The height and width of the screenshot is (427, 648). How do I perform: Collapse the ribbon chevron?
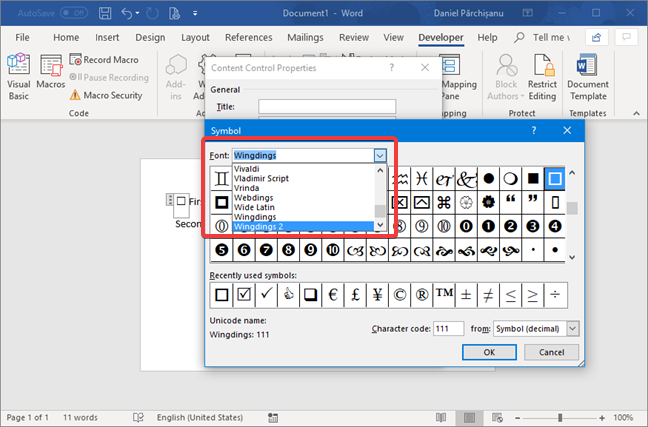pyautogui.click(x=636, y=113)
